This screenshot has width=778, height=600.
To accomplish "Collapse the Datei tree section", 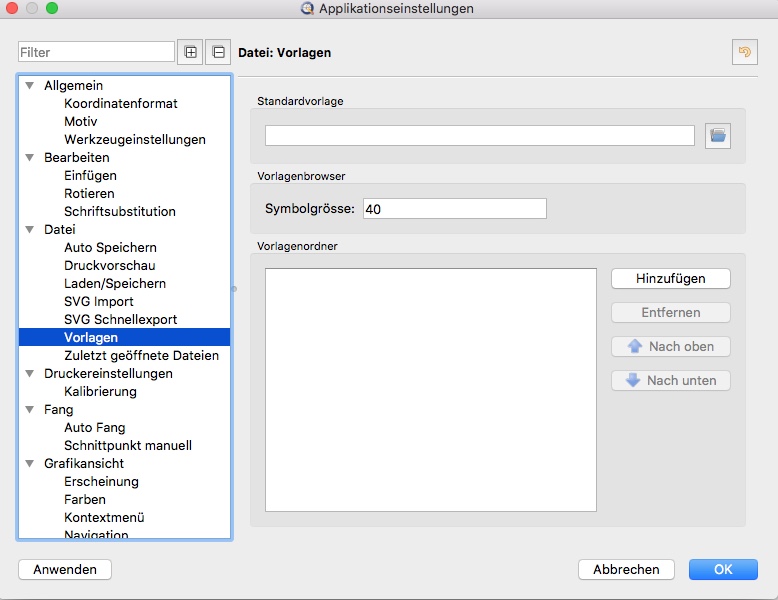I will 30,229.
